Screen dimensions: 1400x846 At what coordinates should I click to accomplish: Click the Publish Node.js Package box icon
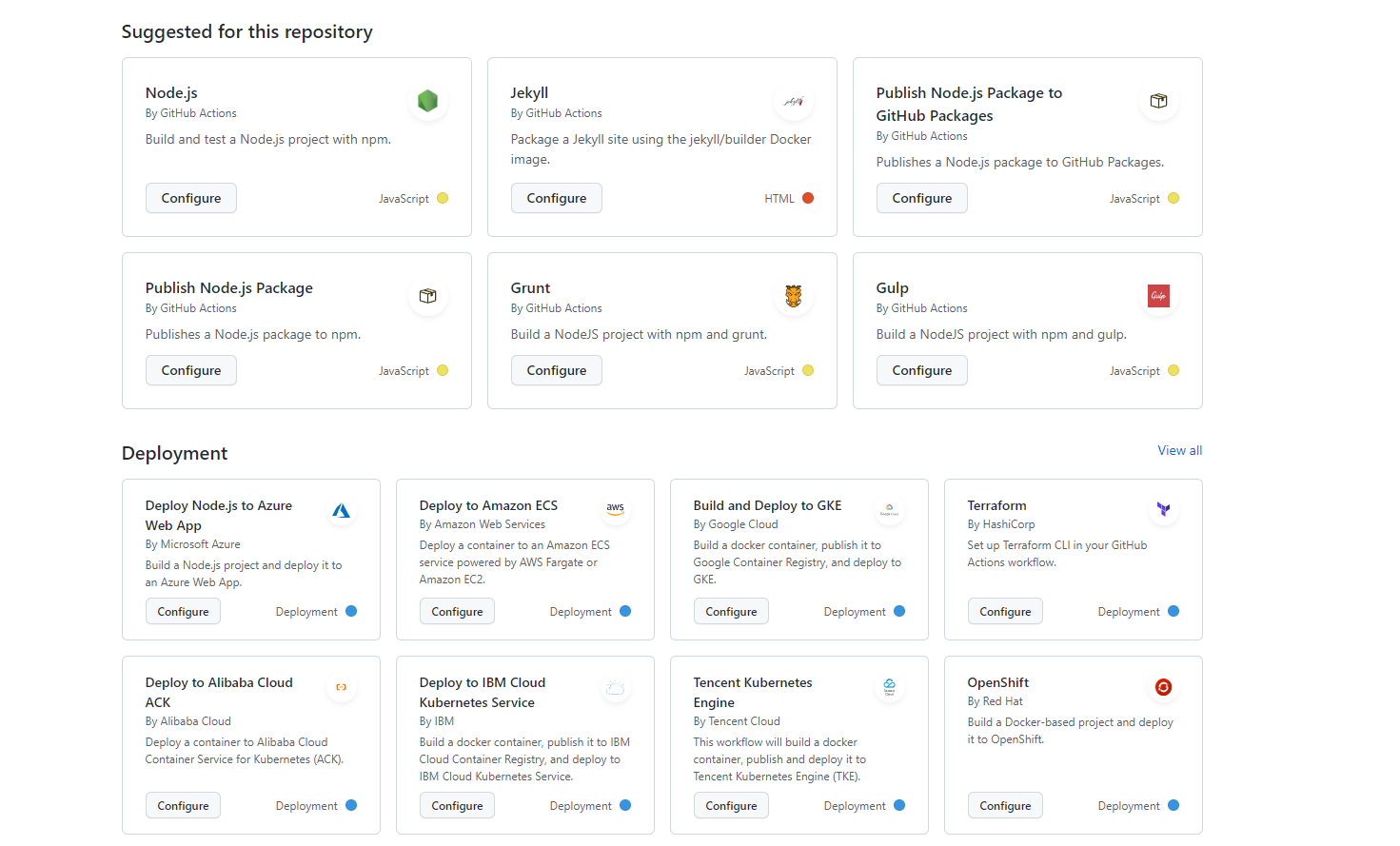[x=427, y=296]
